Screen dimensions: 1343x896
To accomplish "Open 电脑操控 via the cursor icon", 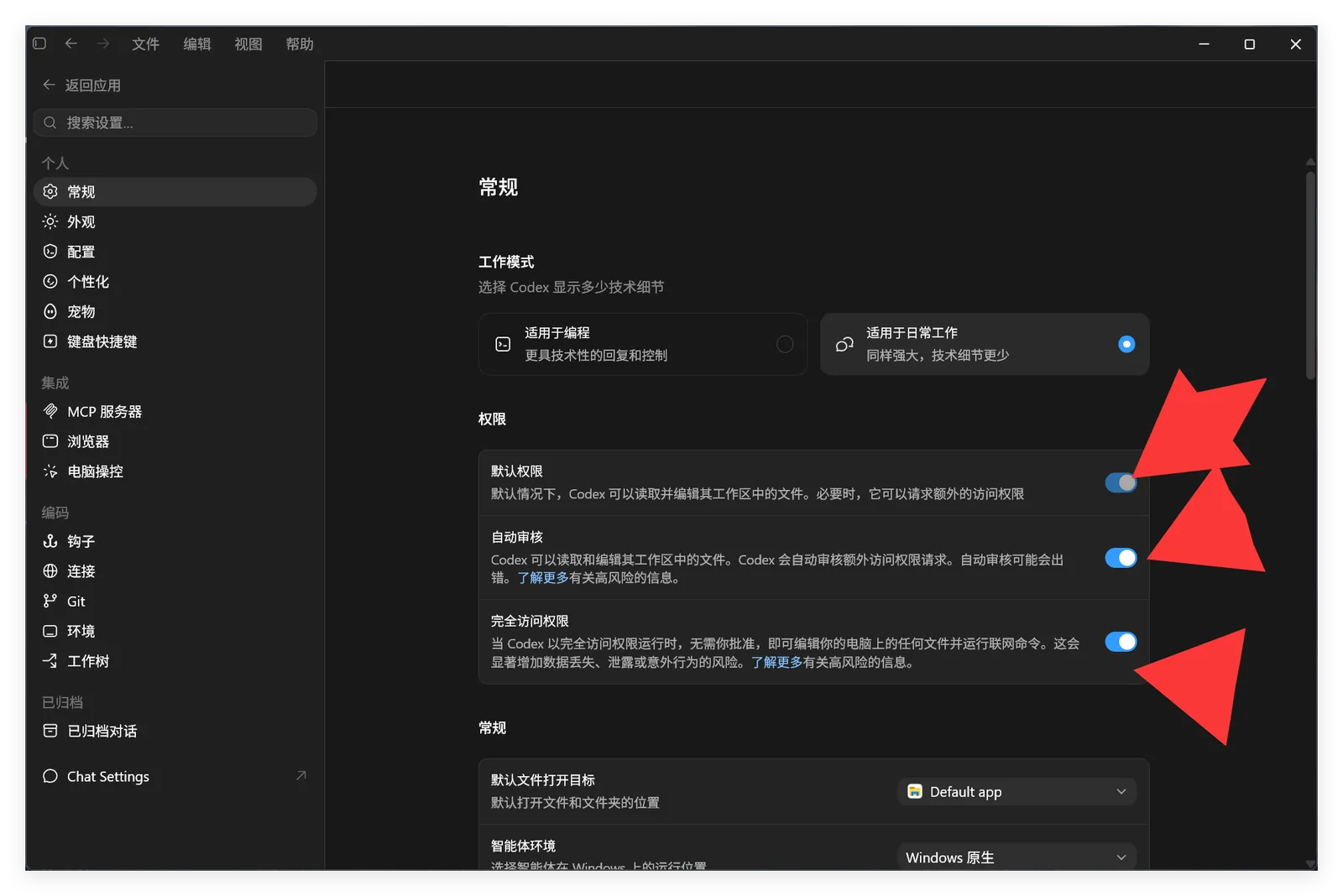I will pyautogui.click(x=50, y=471).
